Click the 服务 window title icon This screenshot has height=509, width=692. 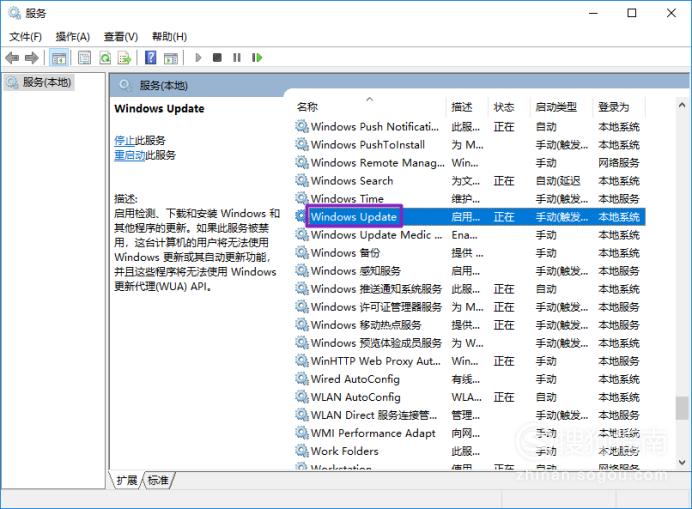(15, 13)
